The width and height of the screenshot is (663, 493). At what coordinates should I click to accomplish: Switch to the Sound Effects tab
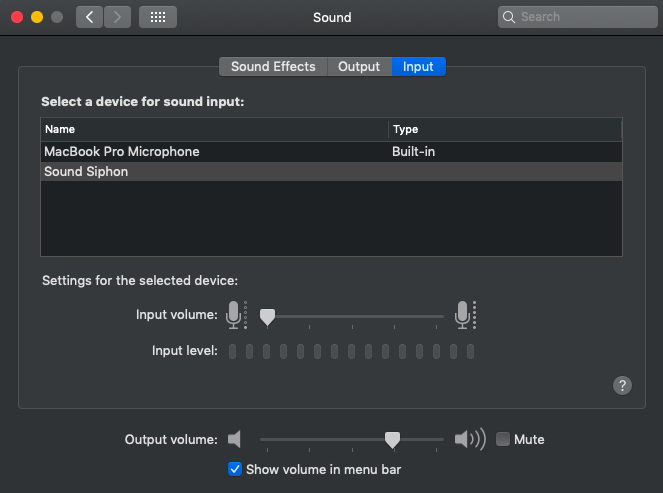click(x=273, y=66)
